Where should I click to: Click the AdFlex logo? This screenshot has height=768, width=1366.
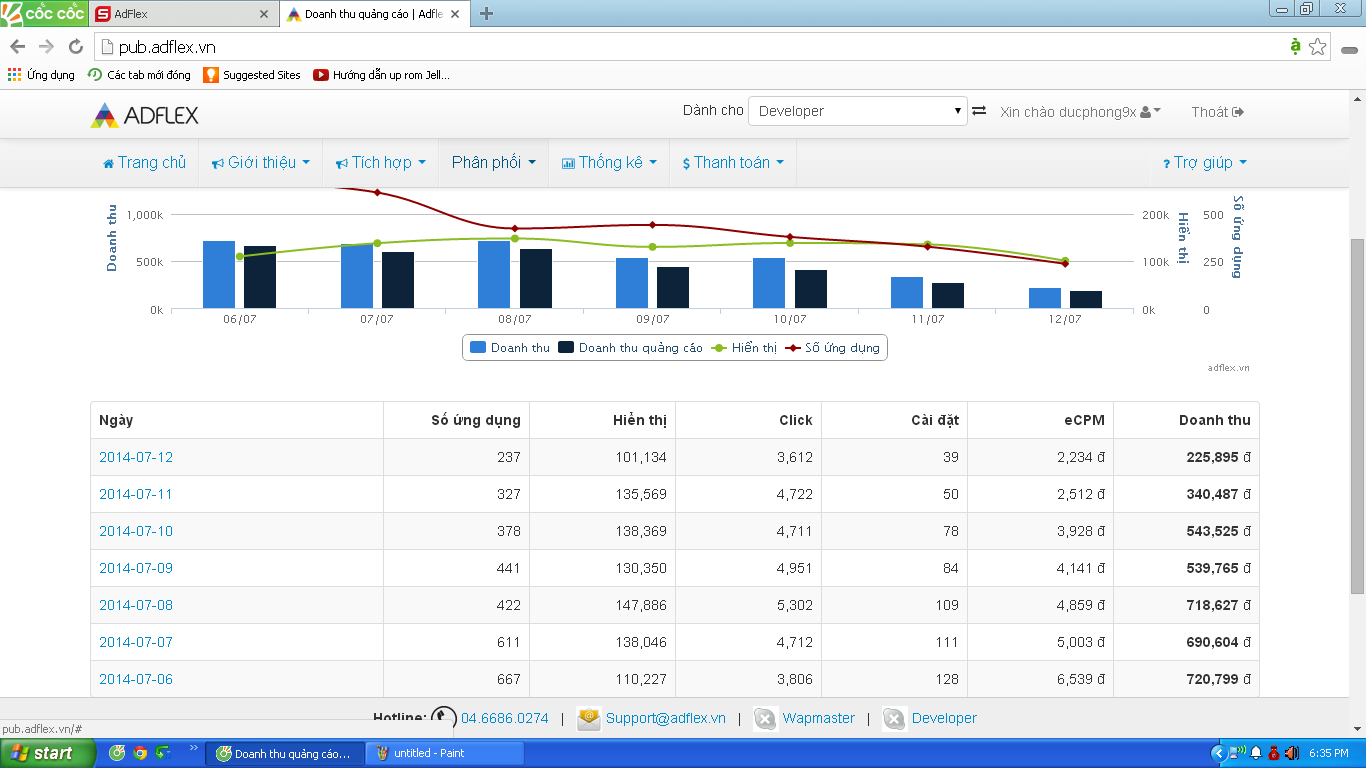[x=145, y=115]
